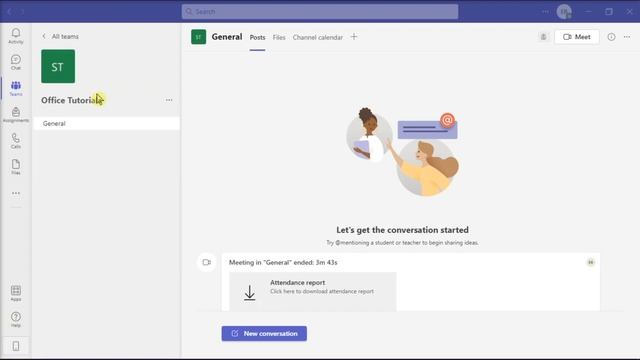This screenshot has width=640, height=360.
Task: Restore the window size
Action: coord(609,12)
